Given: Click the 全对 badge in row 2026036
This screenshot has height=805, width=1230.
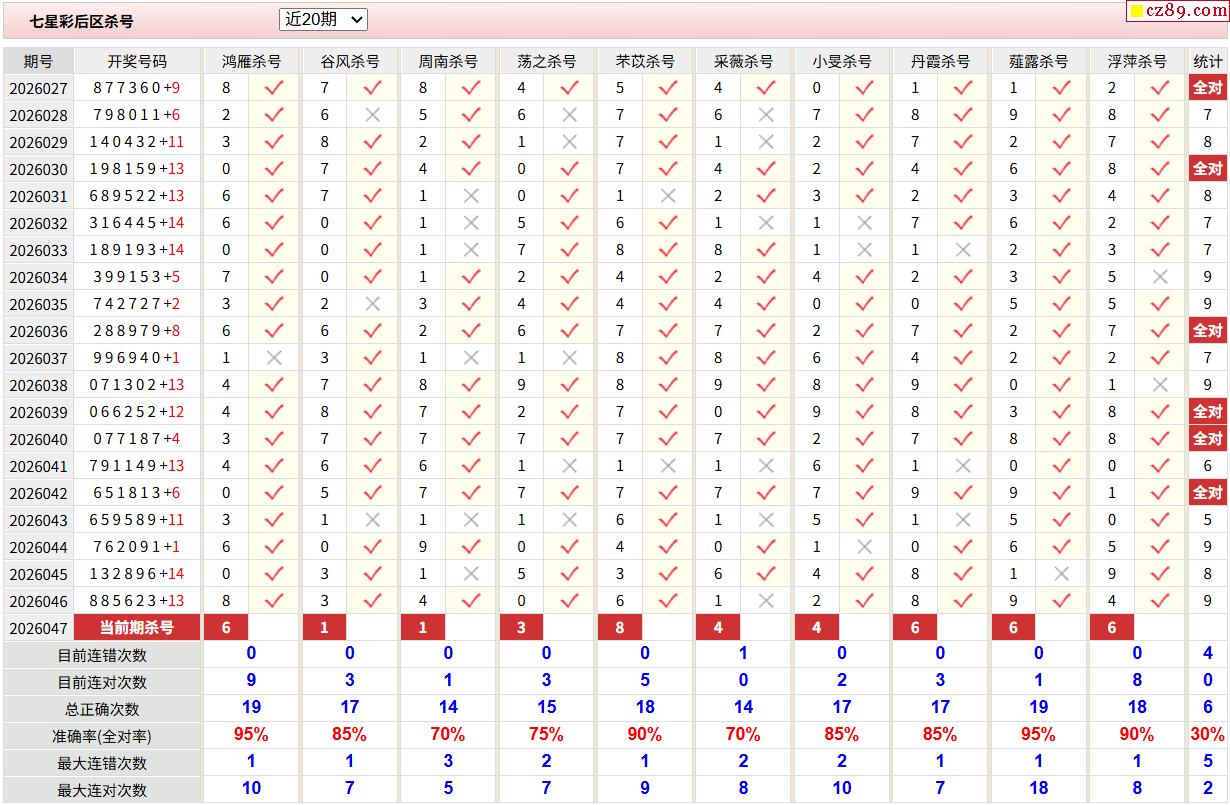Looking at the screenshot, I should click(1207, 331).
